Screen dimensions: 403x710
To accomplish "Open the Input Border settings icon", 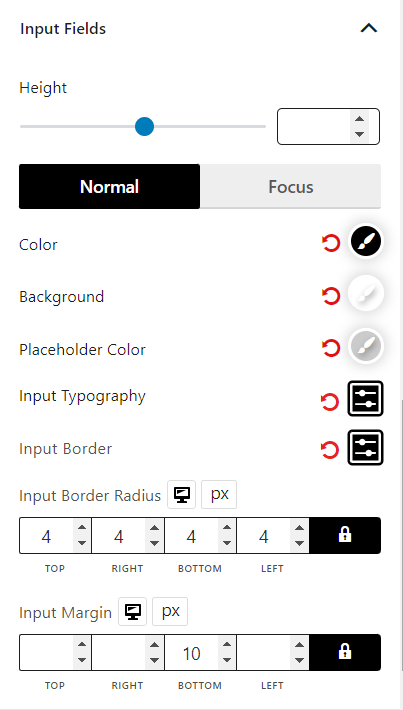I will click(x=365, y=447).
